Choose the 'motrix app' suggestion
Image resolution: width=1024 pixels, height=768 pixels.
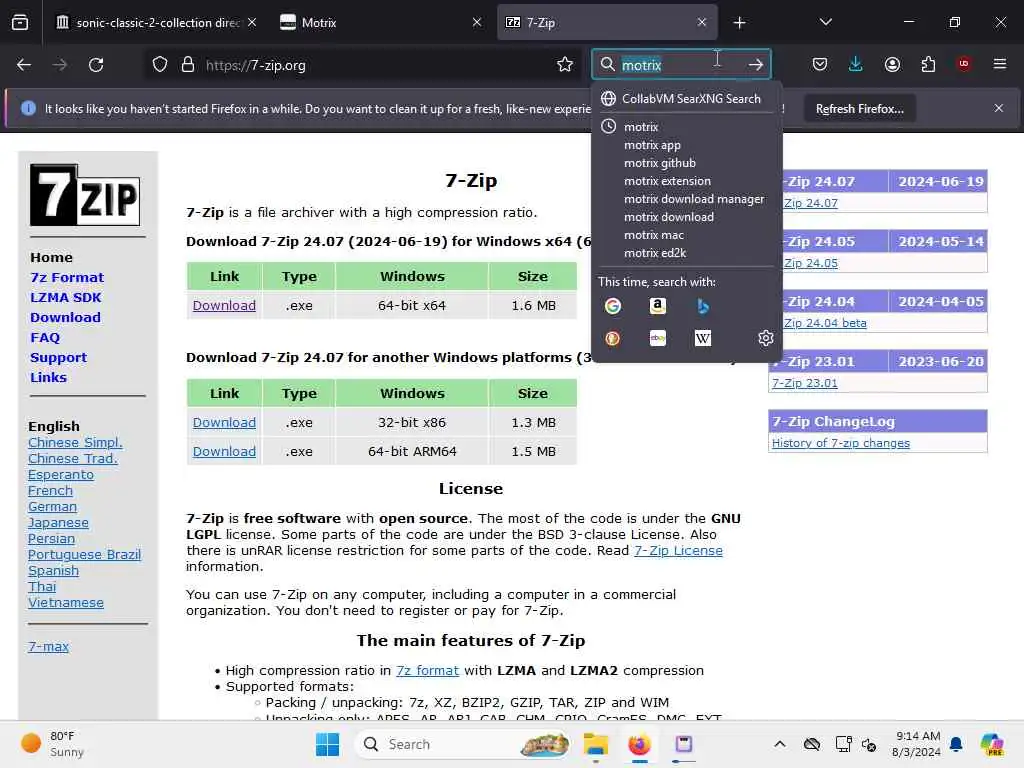pyautogui.click(x=652, y=145)
